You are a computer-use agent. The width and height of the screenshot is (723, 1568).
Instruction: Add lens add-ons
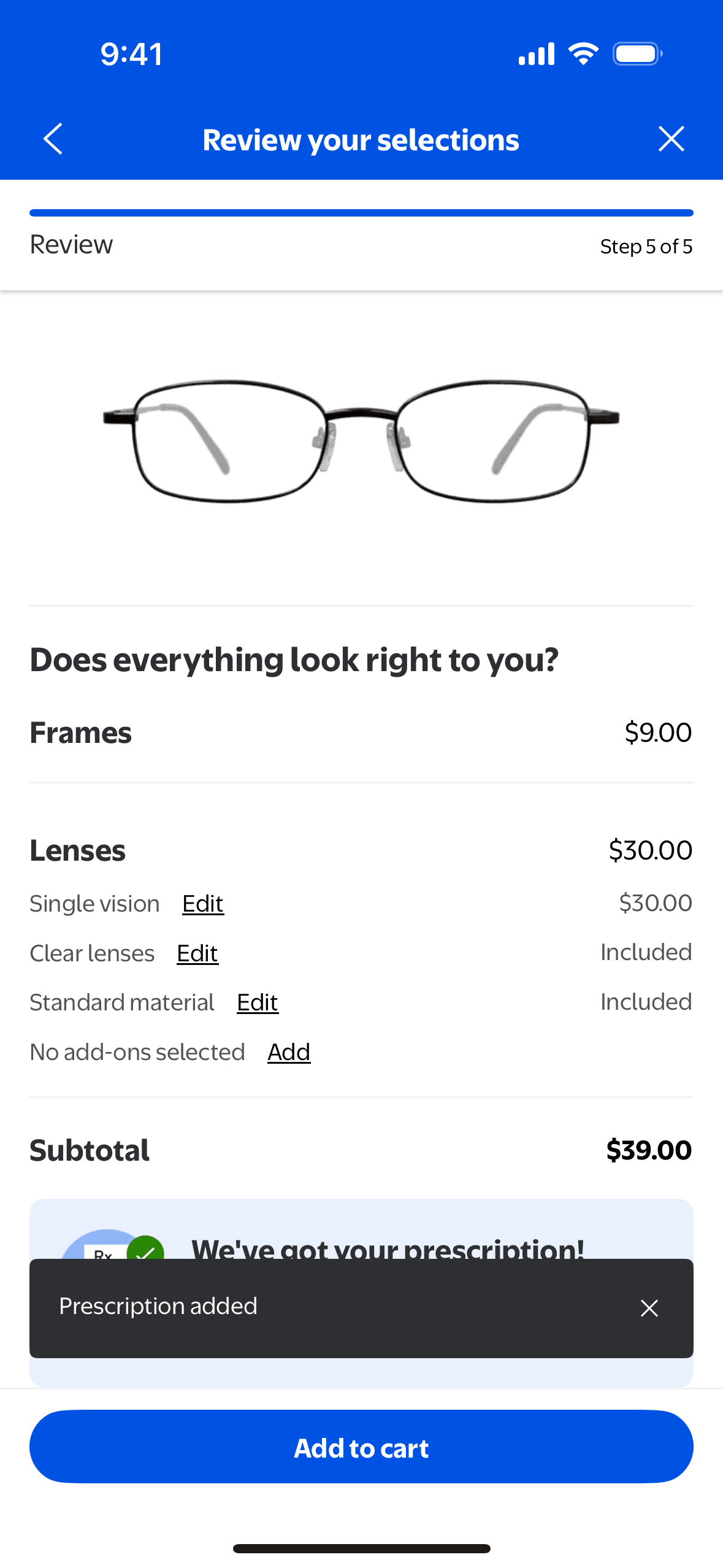coord(289,1052)
